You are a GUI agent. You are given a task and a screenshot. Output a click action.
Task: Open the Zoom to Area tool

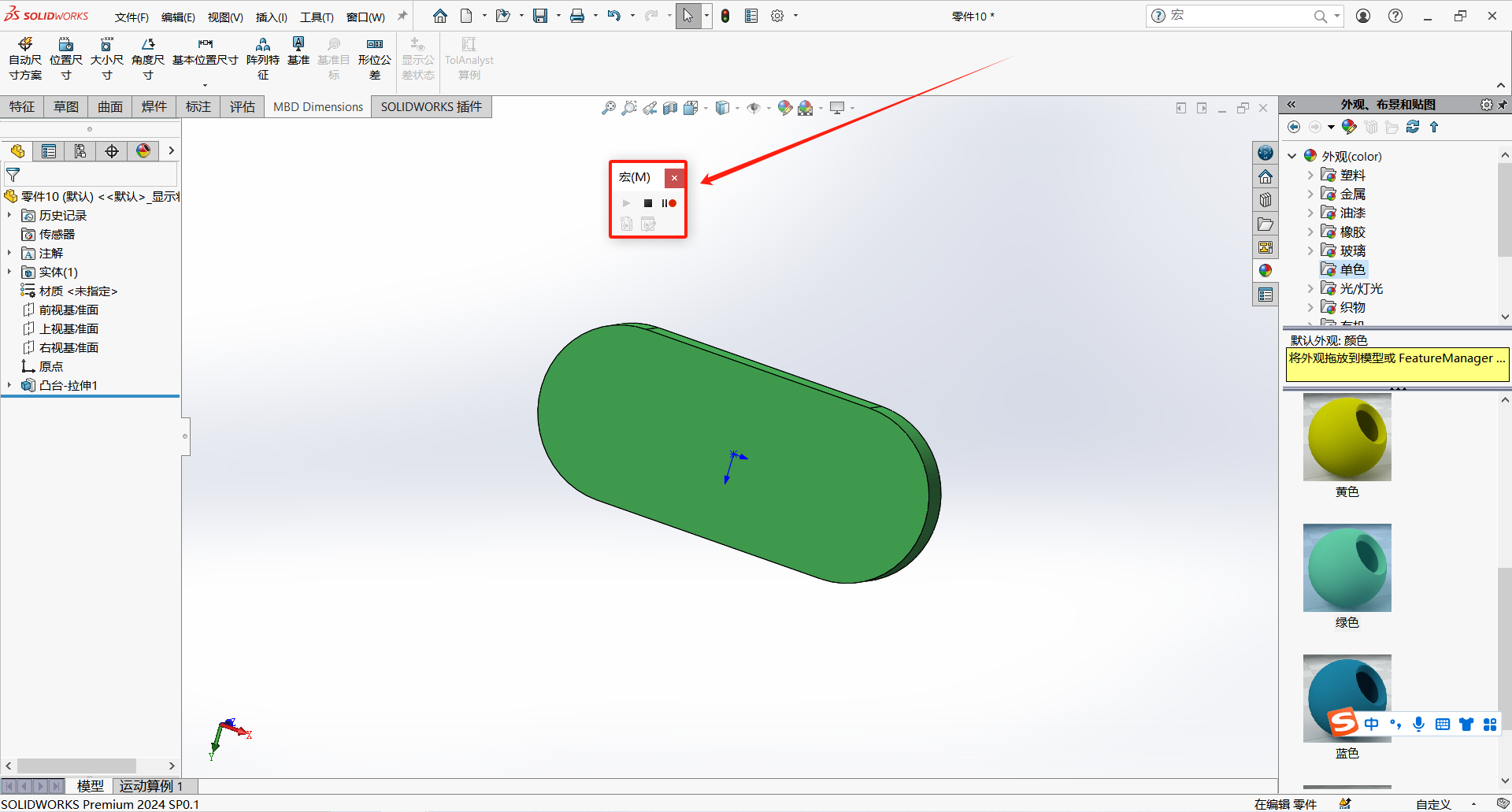point(628,107)
